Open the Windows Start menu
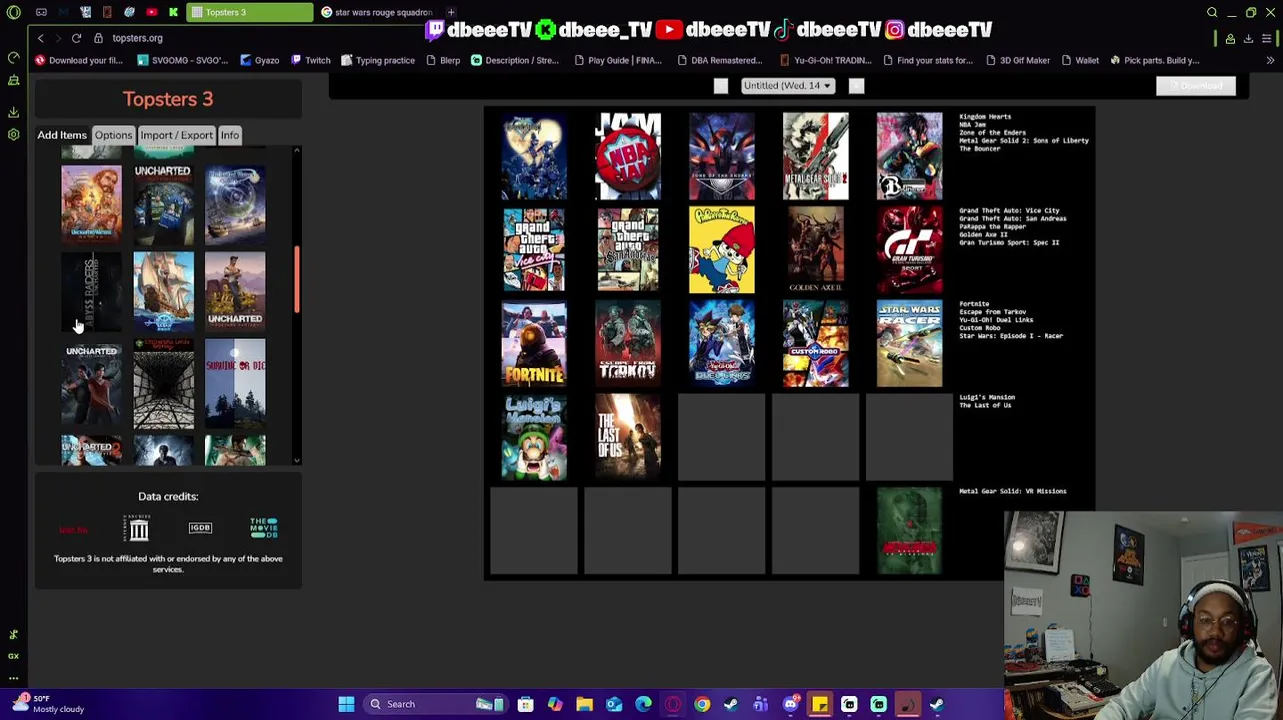Viewport: 1283px width, 720px height. 346,704
